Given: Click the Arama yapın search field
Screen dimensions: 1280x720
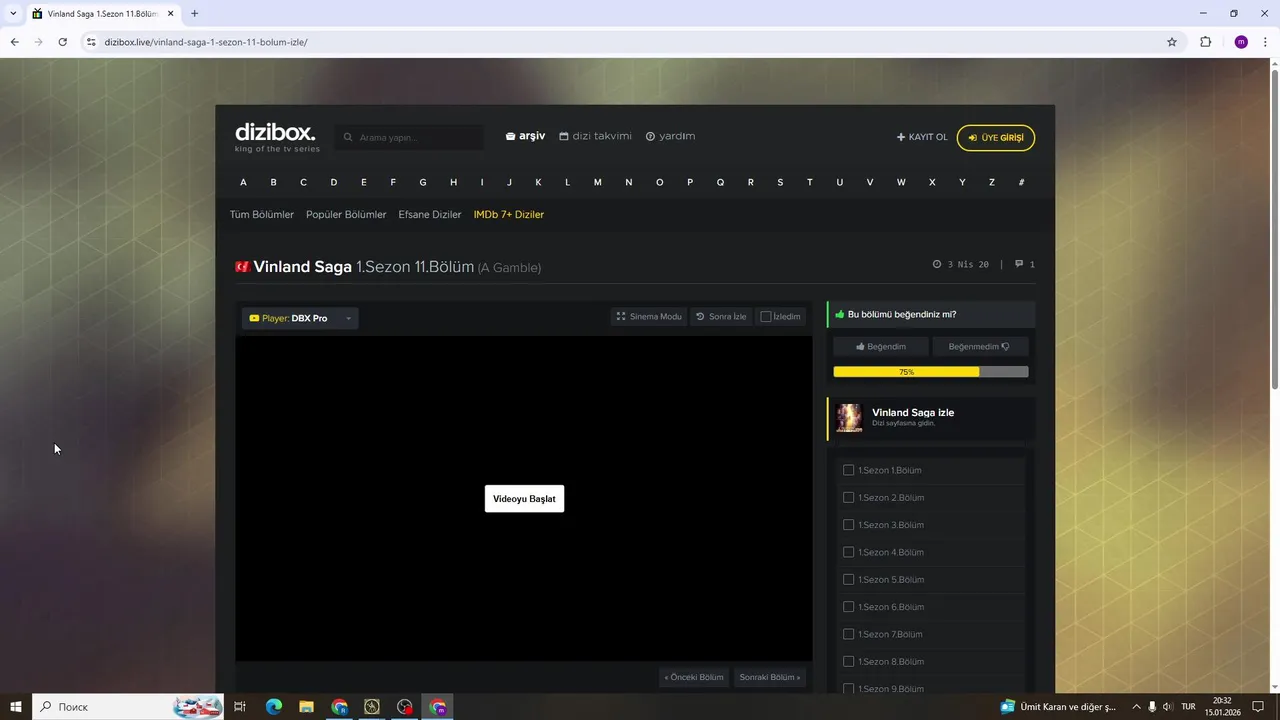Looking at the screenshot, I should (410, 137).
